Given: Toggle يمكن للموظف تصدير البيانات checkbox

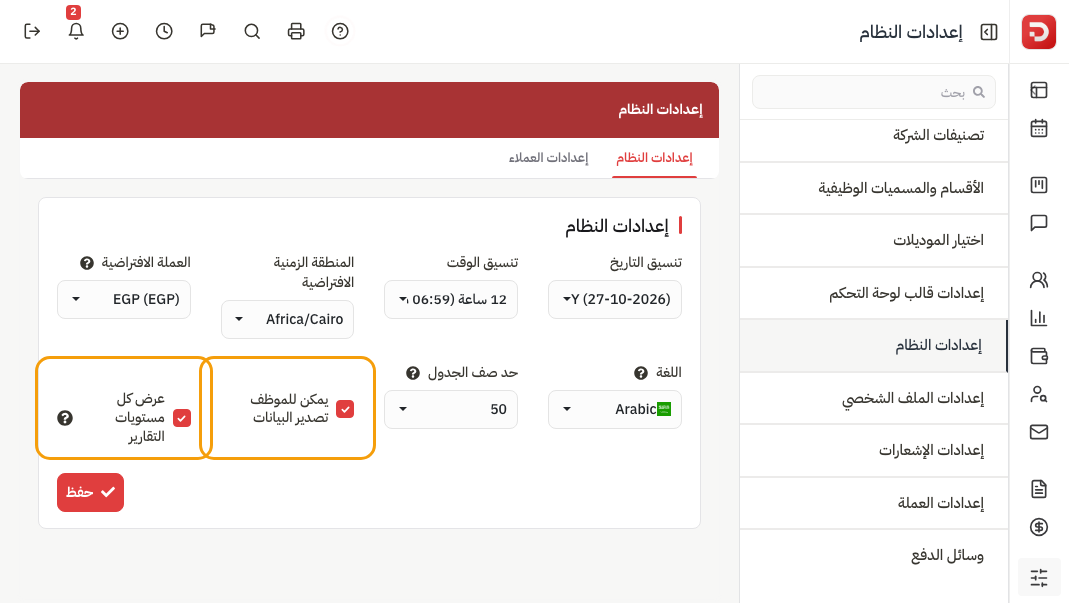Looking at the screenshot, I should click(345, 409).
